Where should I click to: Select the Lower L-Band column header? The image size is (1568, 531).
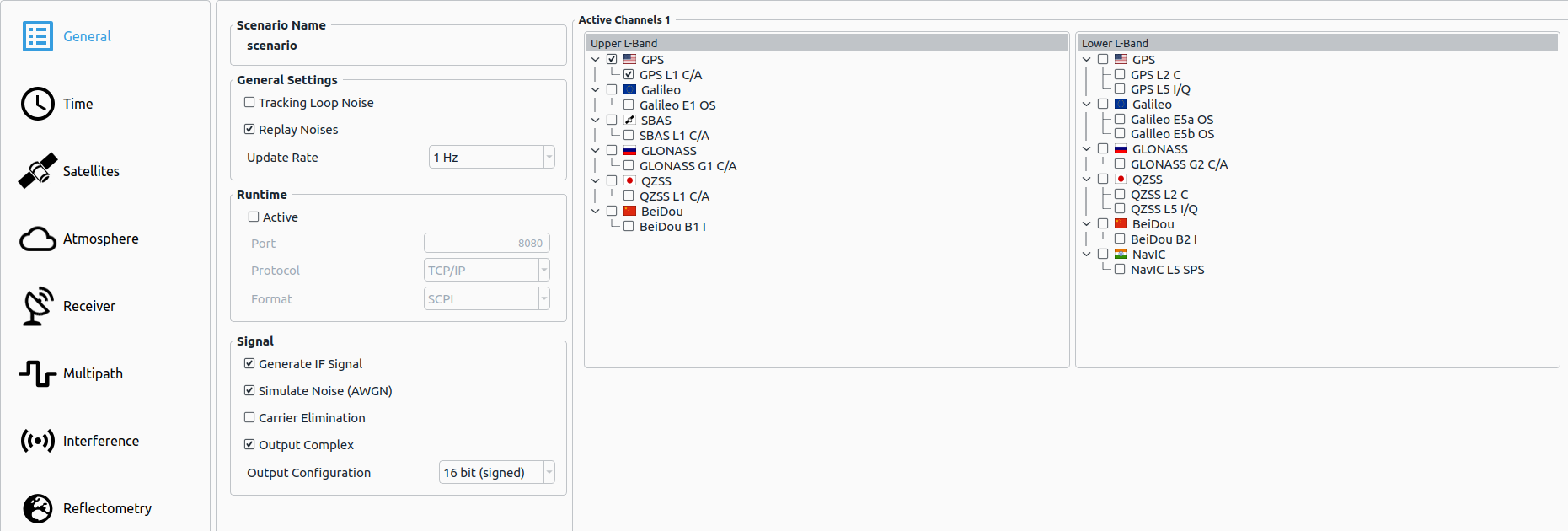pyautogui.click(x=1317, y=43)
